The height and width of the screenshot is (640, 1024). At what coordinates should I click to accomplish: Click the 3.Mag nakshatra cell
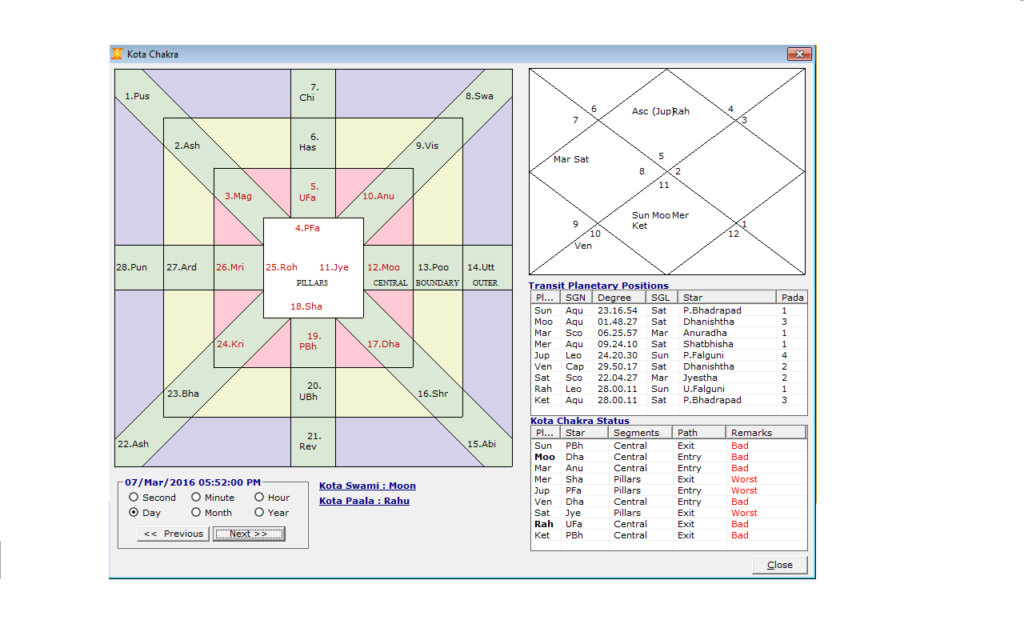[x=238, y=196]
